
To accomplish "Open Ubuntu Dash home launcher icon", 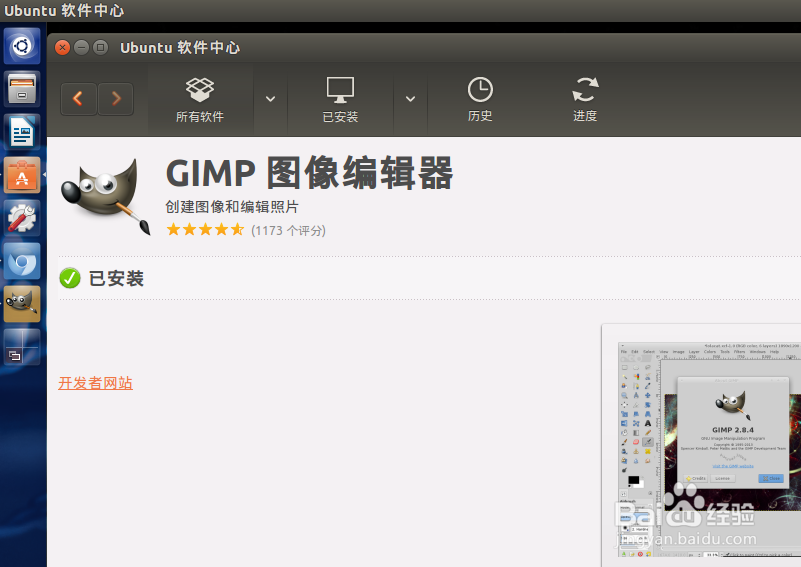I will [22, 46].
